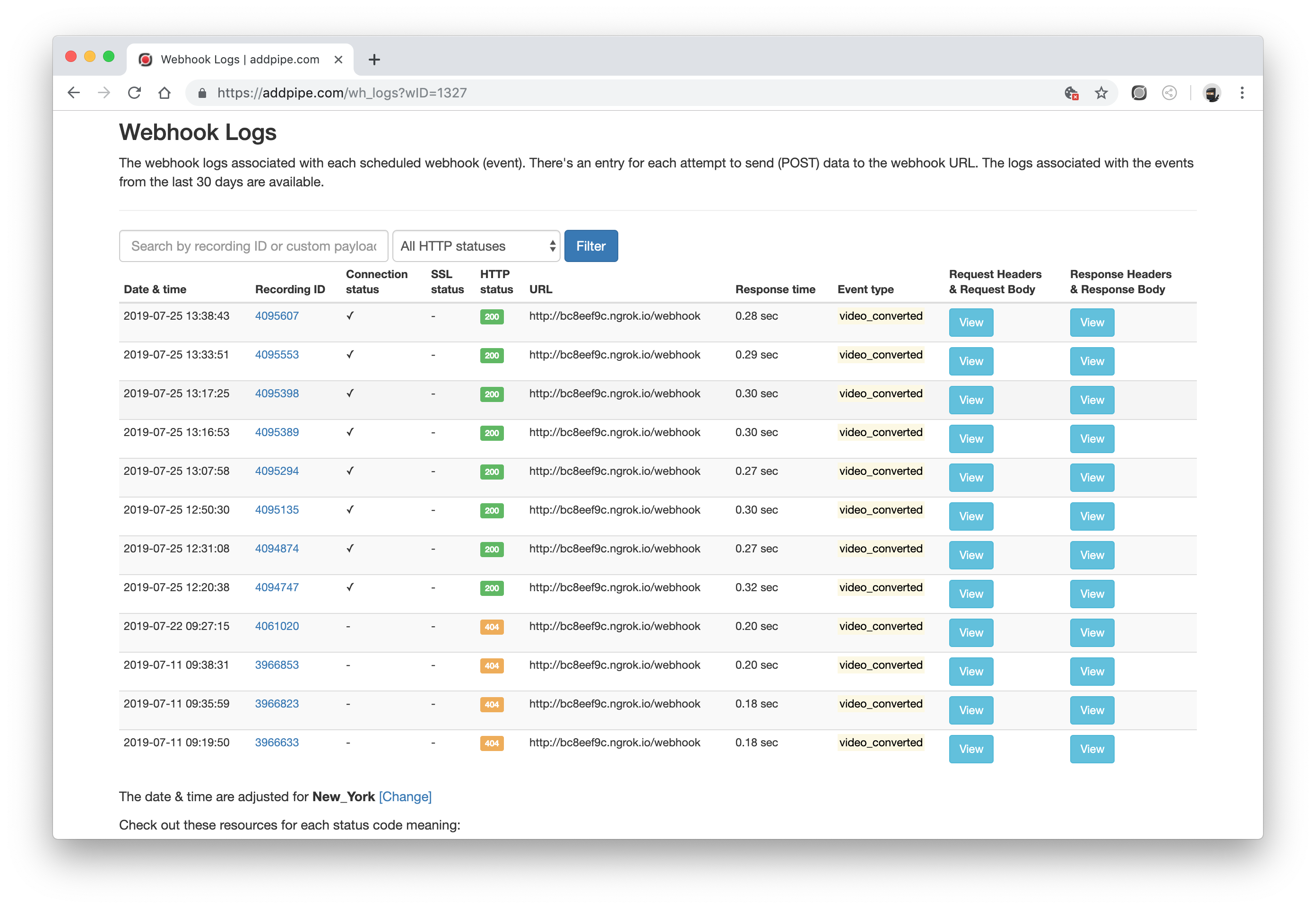Open the browser profile avatar
This screenshot has width=1316, height=909.
1212,93
